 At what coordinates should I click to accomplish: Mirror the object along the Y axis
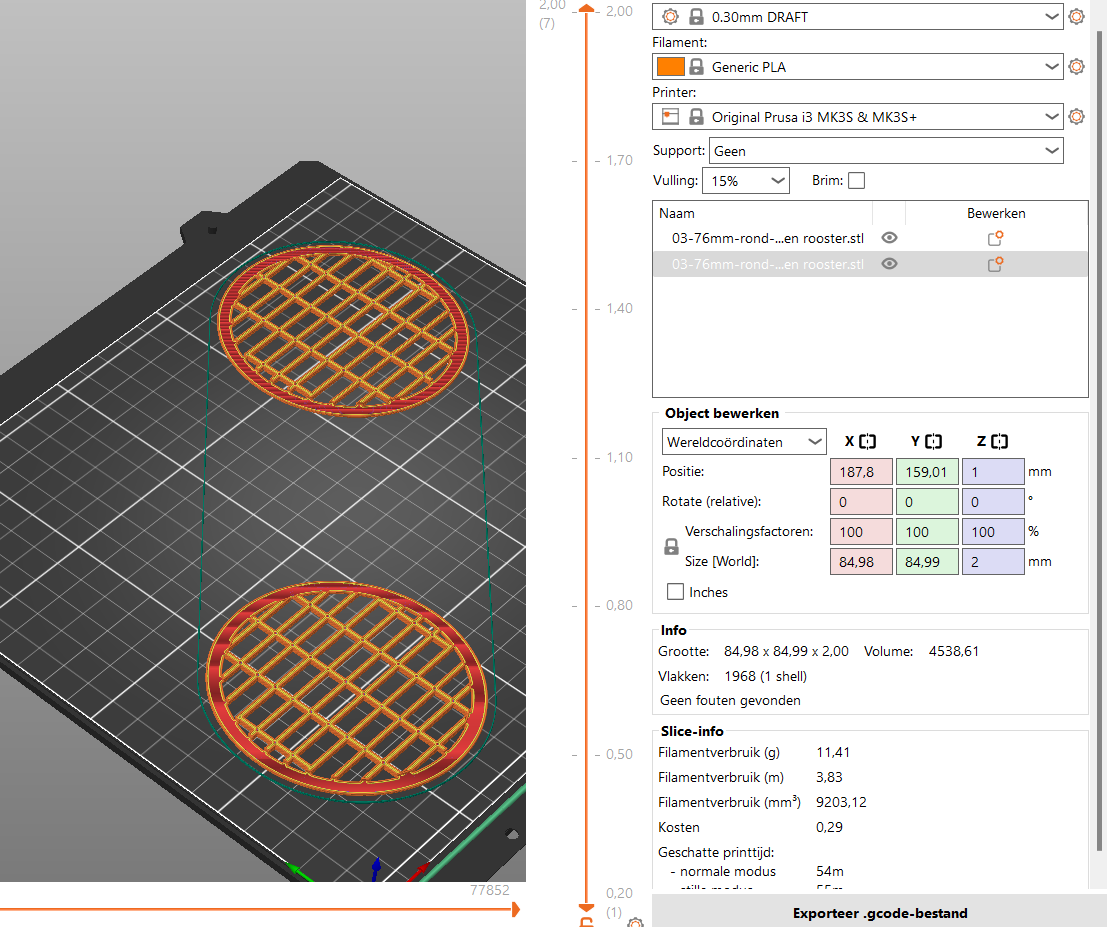click(x=934, y=441)
